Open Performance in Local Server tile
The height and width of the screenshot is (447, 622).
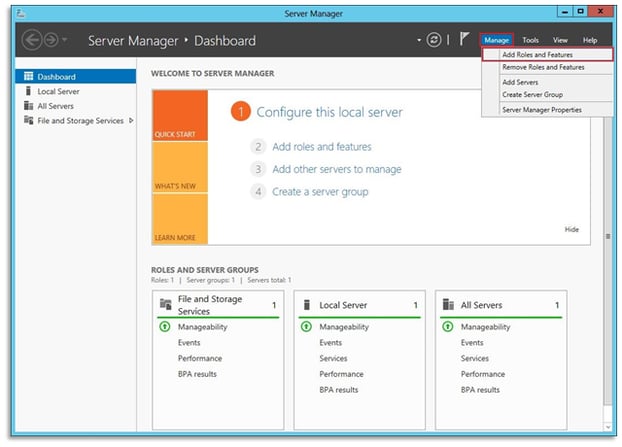click(x=341, y=374)
